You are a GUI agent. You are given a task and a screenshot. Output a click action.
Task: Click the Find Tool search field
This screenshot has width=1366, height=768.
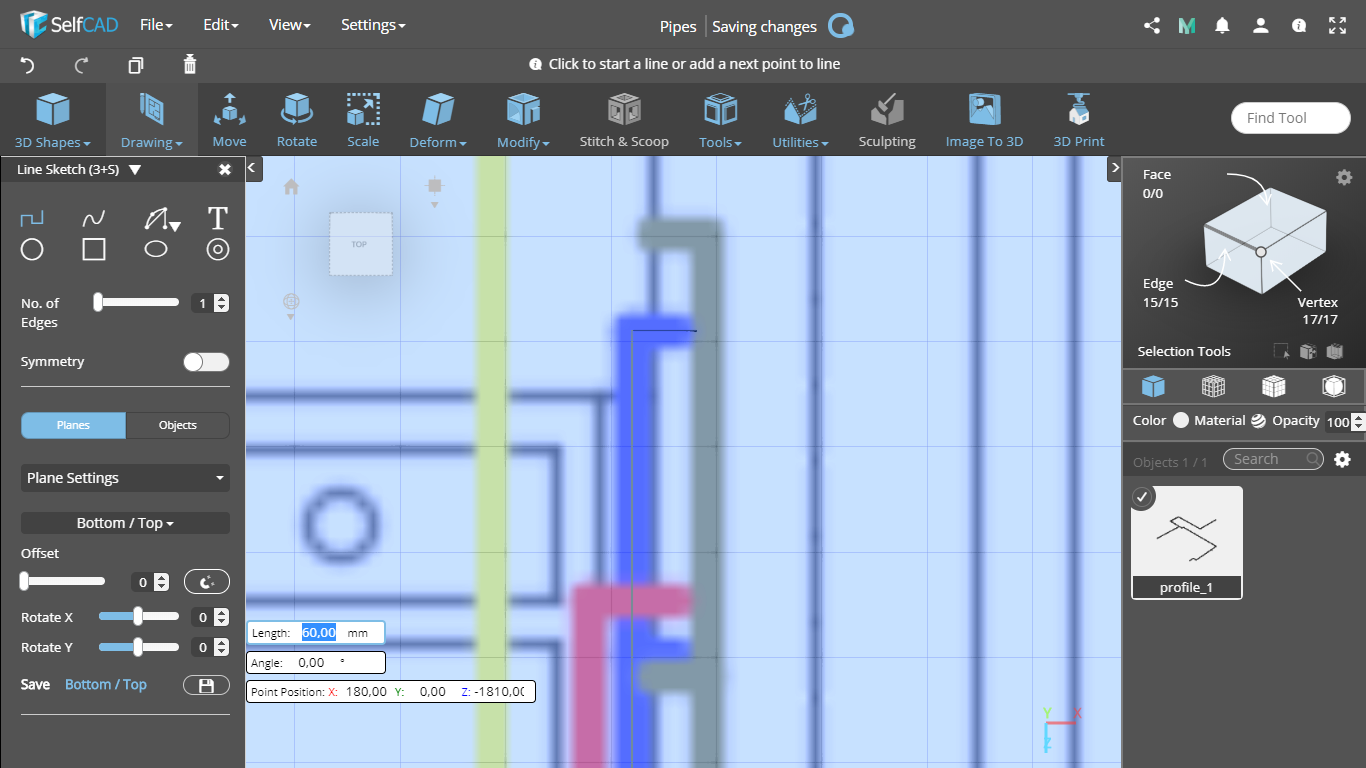(x=1291, y=118)
